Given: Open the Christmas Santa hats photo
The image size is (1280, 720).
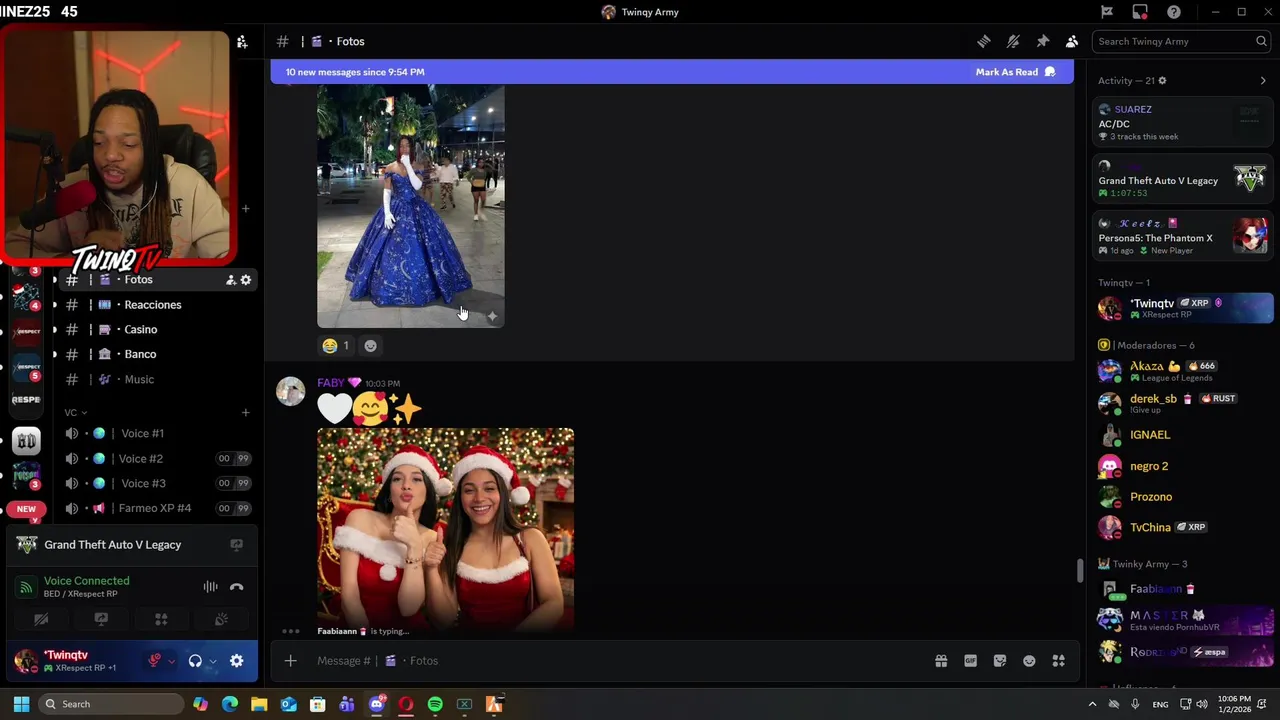Looking at the screenshot, I should (446, 529).
